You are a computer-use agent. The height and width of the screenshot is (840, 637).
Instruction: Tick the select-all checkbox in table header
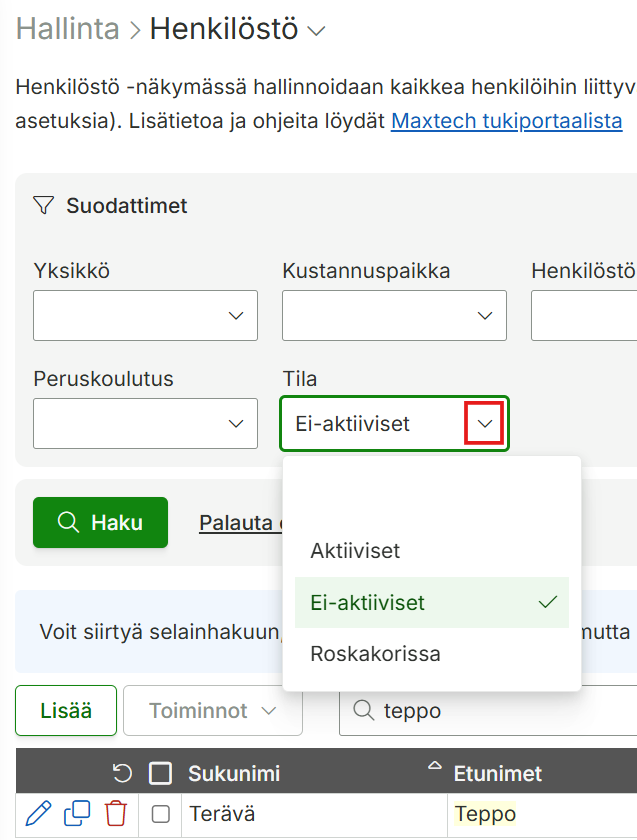point(160,774)
